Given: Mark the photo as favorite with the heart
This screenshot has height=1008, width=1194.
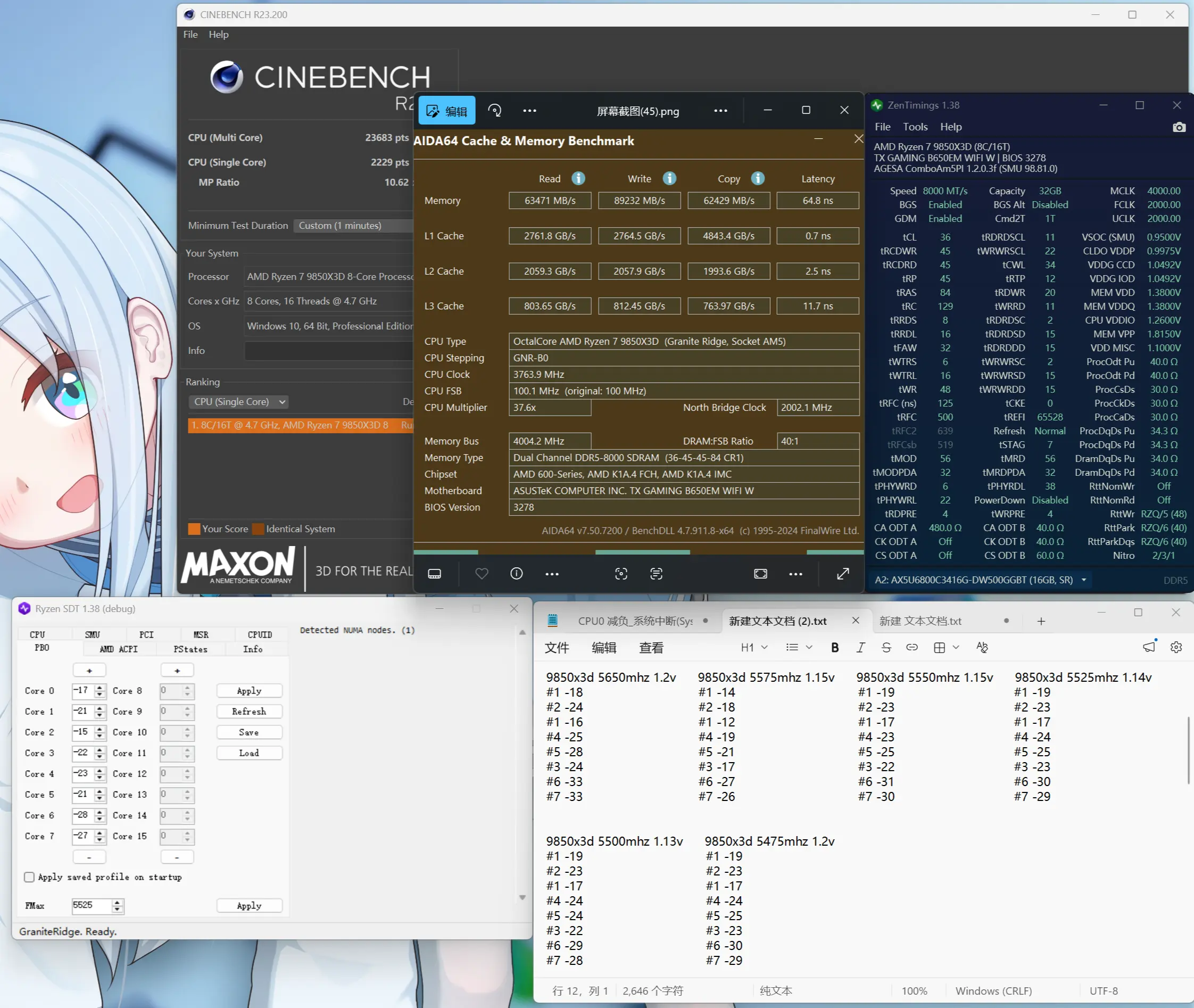Looking at the screenshot, I should tap(482, 574).
